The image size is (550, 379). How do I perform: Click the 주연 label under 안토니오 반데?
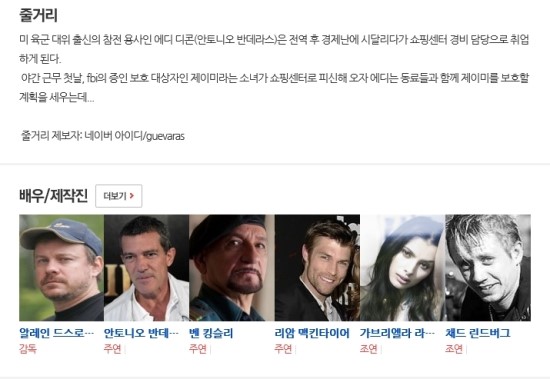click(x=113, y=349)
